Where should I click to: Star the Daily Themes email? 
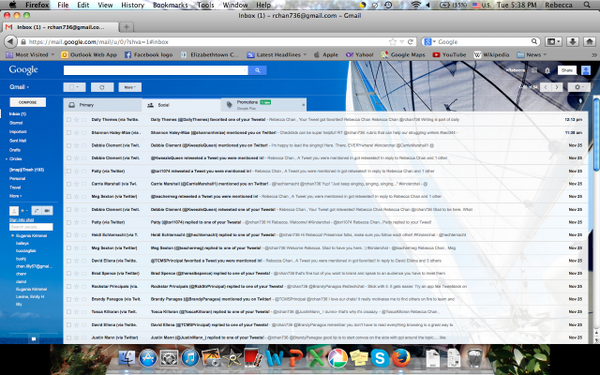(76, 120)
